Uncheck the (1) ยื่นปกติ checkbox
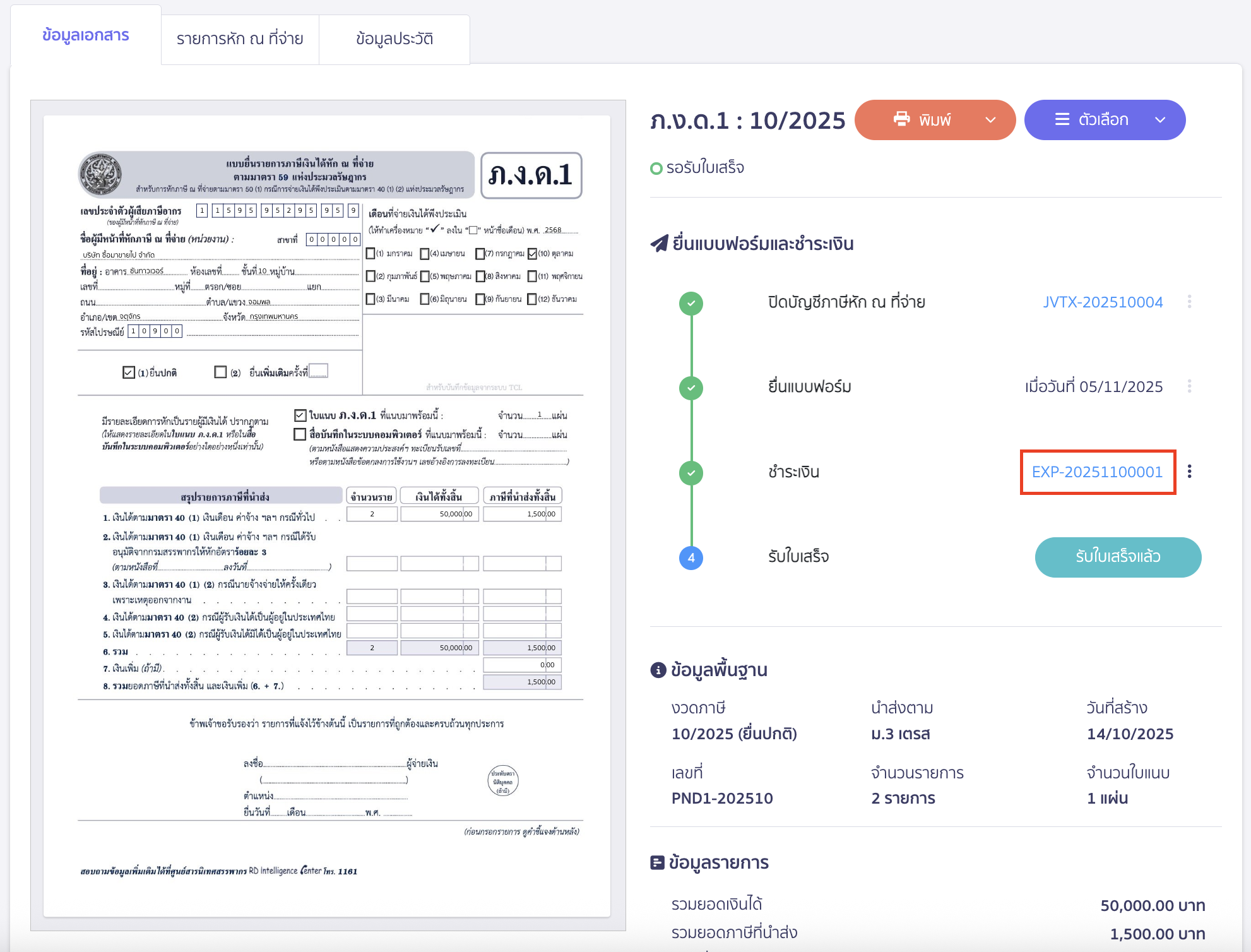The image size is (1251, 952). click(127, 371)
